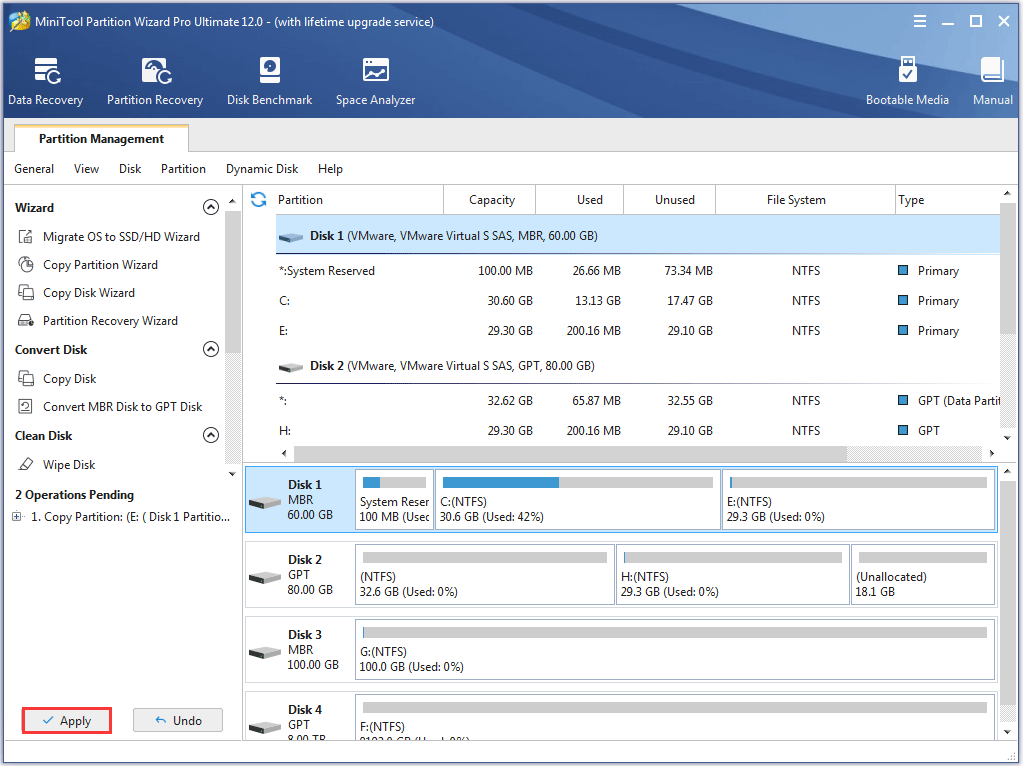Click the Copy Disk Wizard icon

[x=25, y=292]
